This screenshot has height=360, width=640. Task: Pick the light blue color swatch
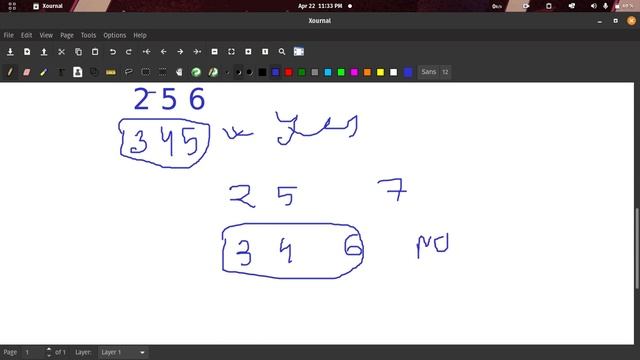pyautogui.click(x=328, y=72)
